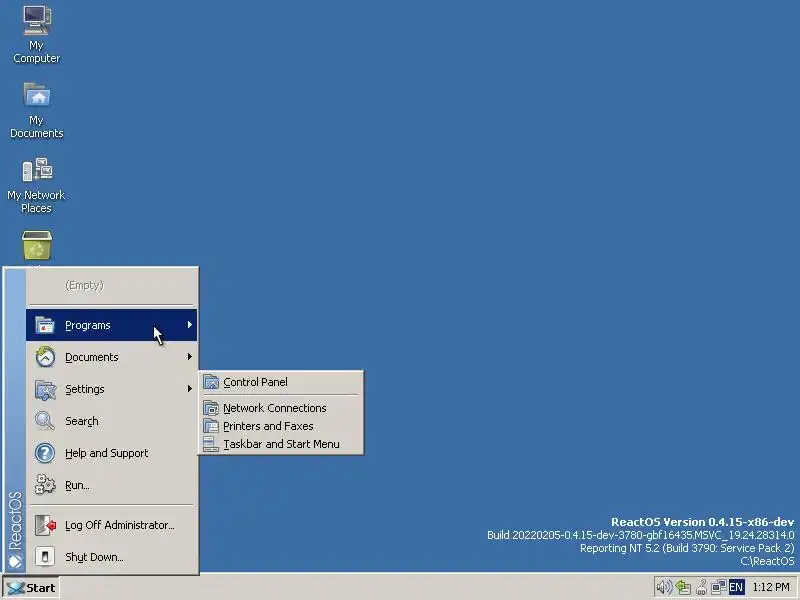800x600 pixels.
Task: Click the Settings icon in Start menu
Action: (x=45, y=389)
